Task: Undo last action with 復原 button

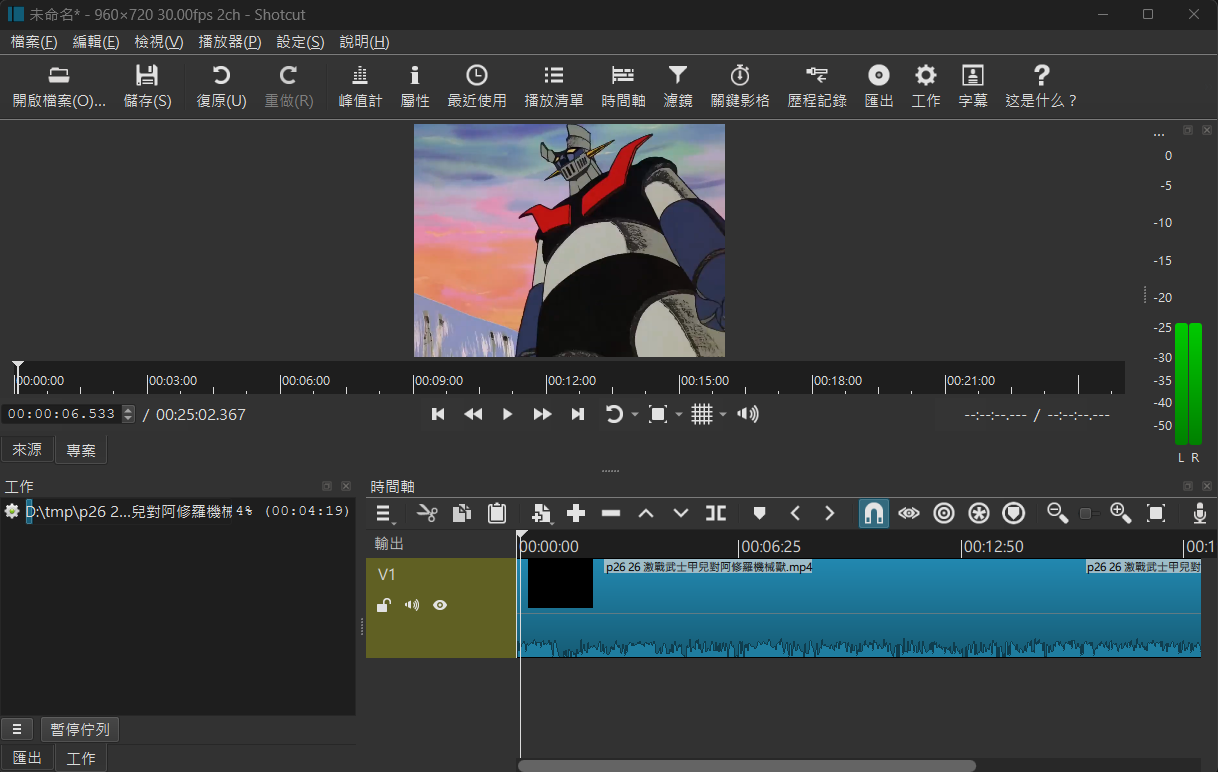Action: coord(221,87)
